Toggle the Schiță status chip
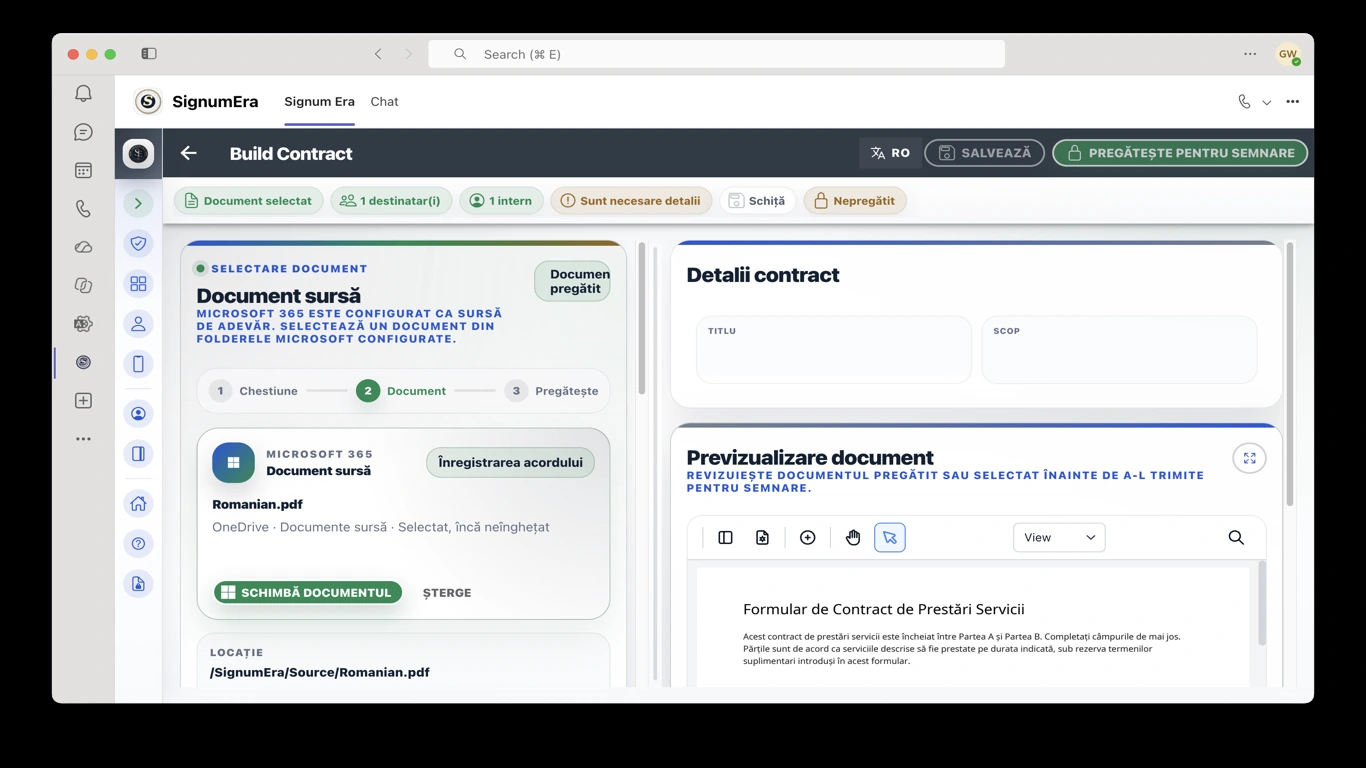 point(757,201)
